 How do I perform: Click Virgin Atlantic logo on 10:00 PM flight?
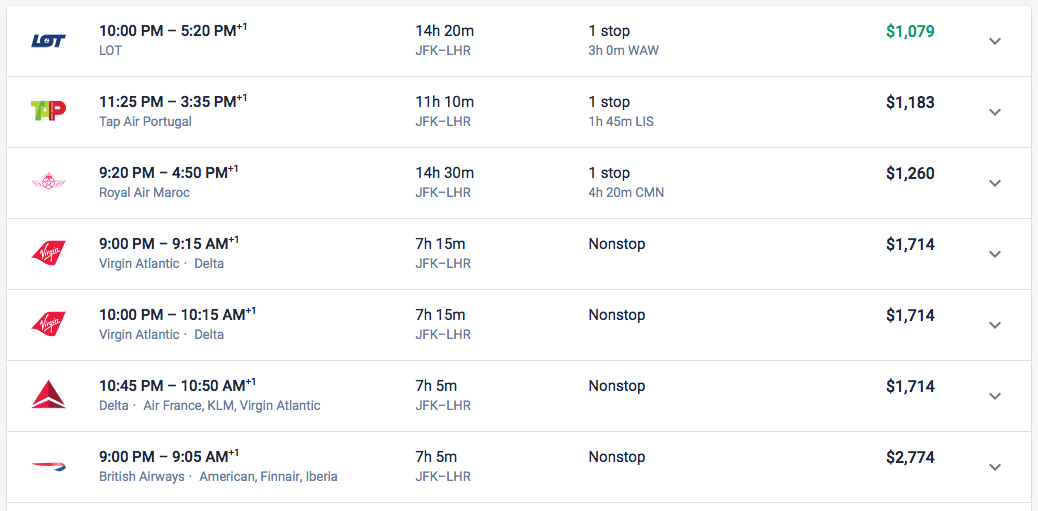tap(48, 324)
